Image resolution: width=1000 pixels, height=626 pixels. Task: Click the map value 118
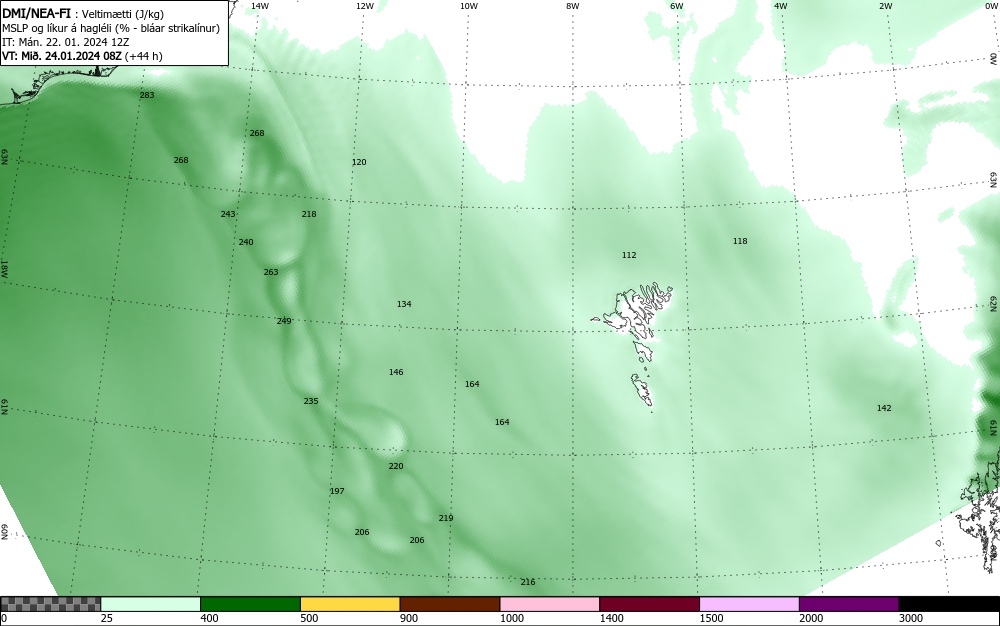point(740,241)
